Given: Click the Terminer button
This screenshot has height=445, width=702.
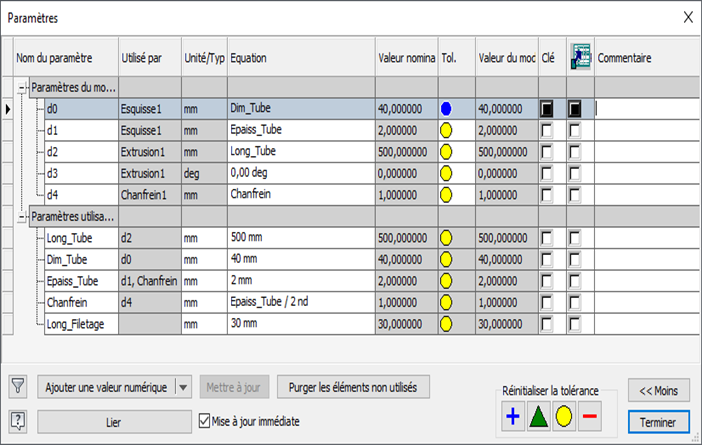Looking at the screenshot, I should 658,421.
